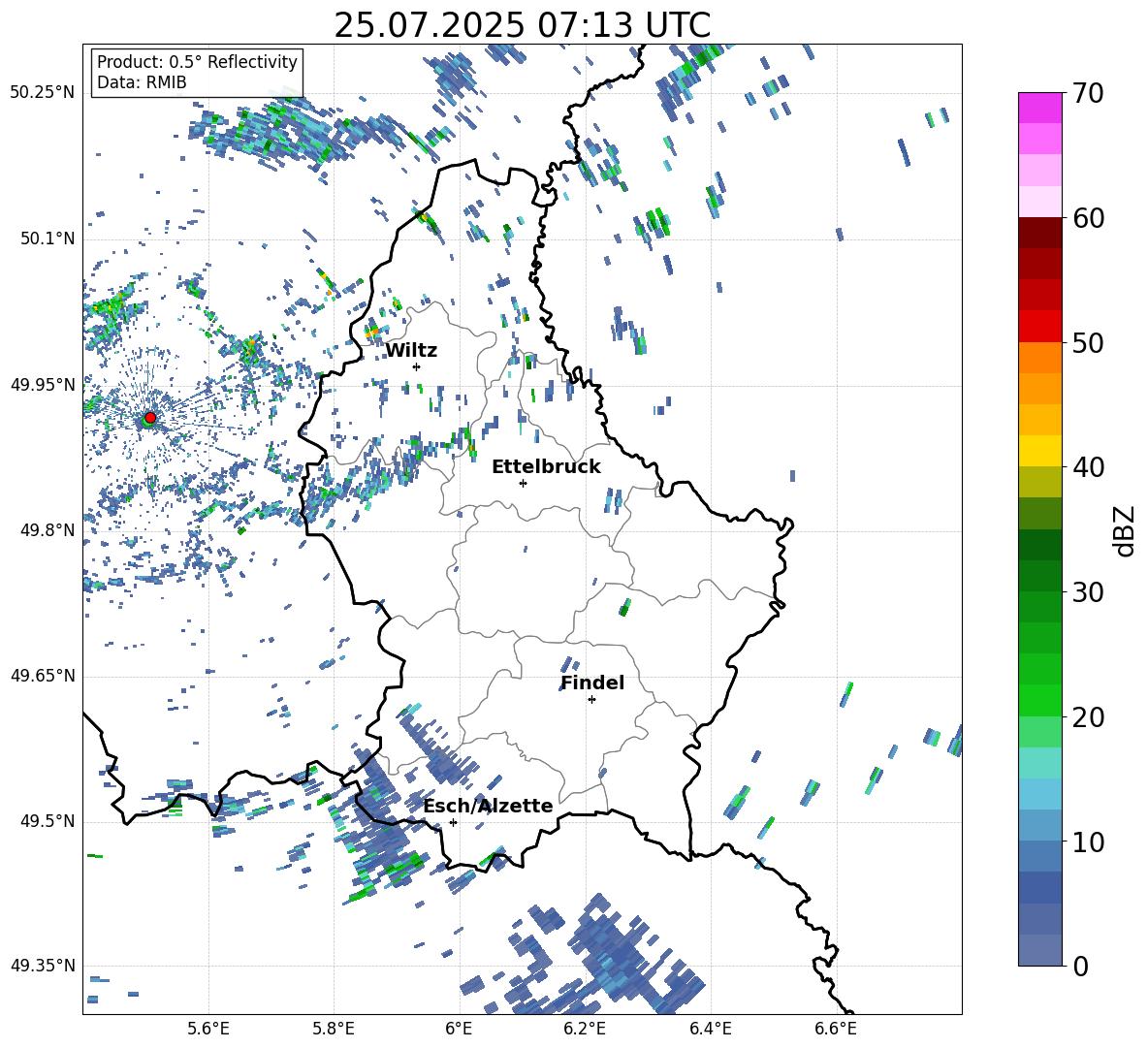Viewport: 1148px width, 1048px height.
Task: Click the colorbar tick value 10
Action: 1088,842
